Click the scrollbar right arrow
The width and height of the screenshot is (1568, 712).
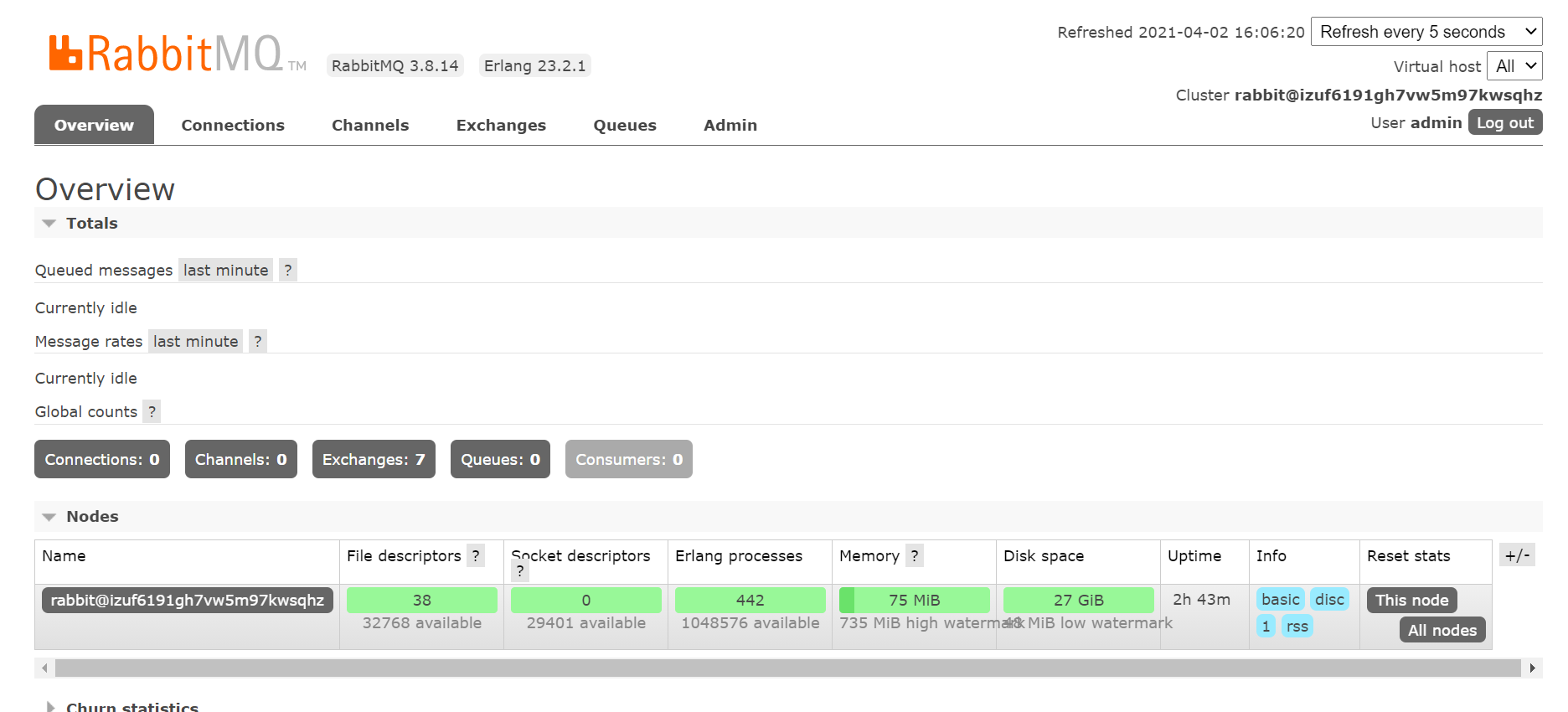coord(1533,668)
